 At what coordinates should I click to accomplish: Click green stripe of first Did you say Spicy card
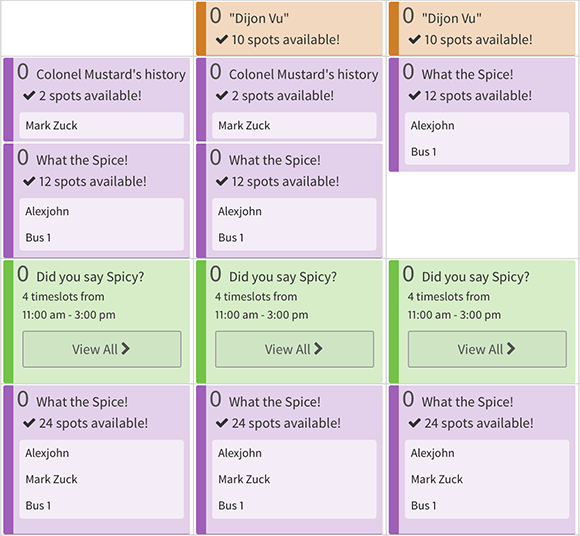coord(9,321)
